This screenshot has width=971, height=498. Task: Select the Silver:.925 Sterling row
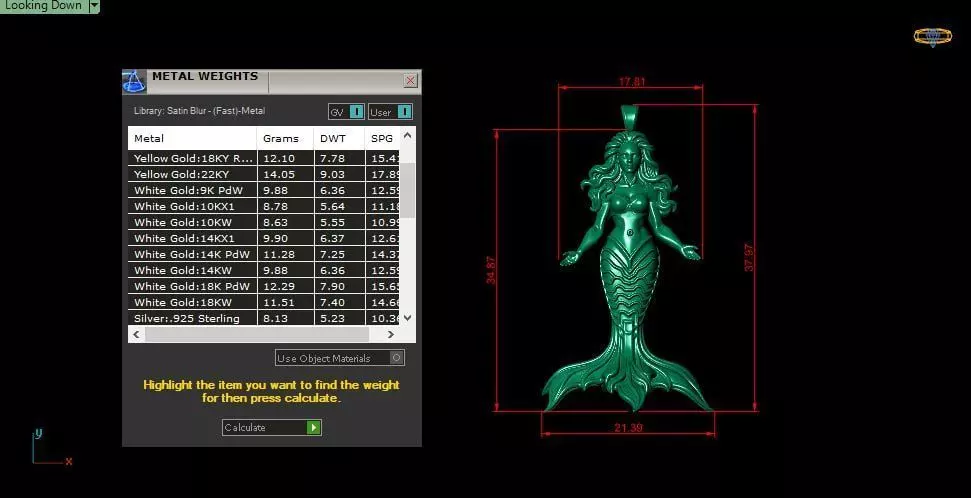[264, 318]
